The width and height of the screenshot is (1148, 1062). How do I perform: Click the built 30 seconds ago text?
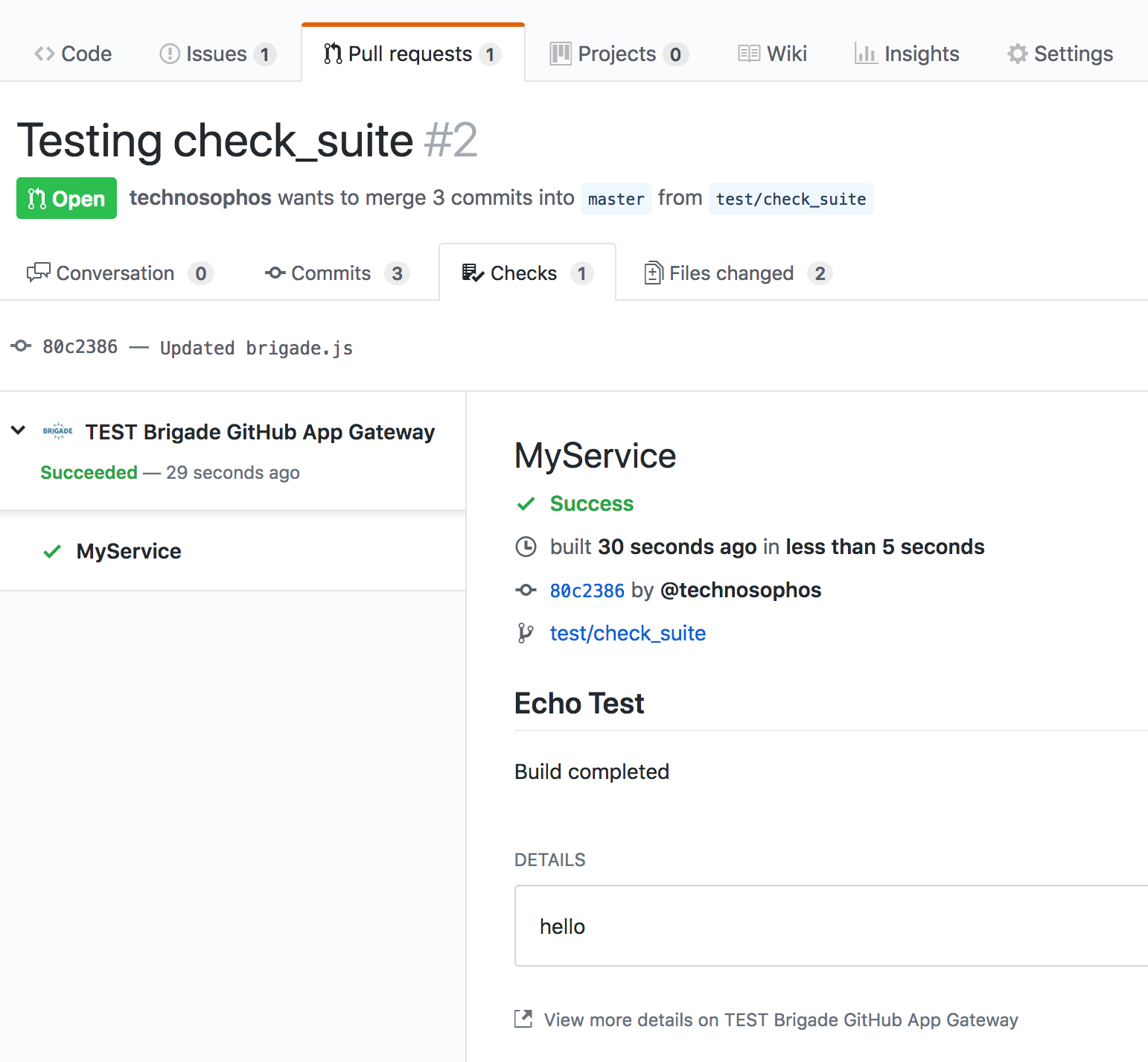pos(653,547)
